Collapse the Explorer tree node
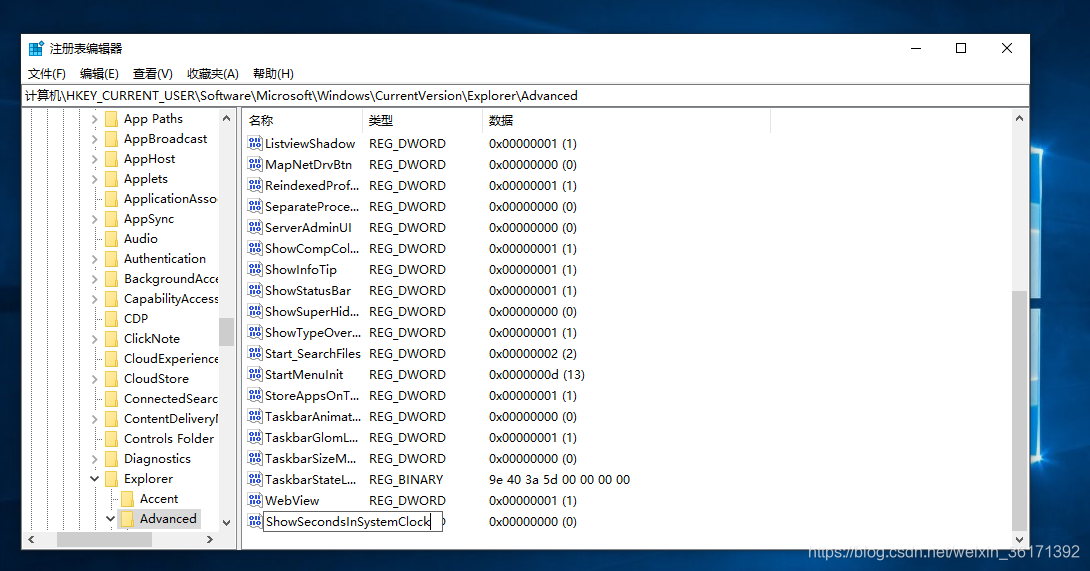Viewport: 1090px width, 571px height. coord(95,478)
